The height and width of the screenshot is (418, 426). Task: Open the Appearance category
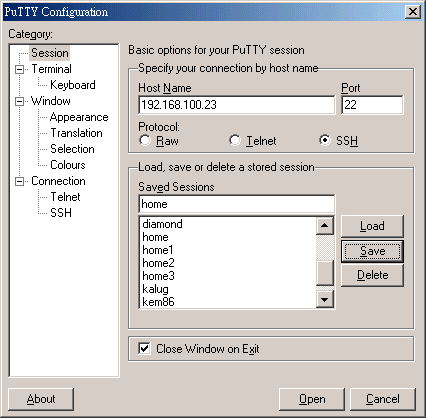[79, 117]
